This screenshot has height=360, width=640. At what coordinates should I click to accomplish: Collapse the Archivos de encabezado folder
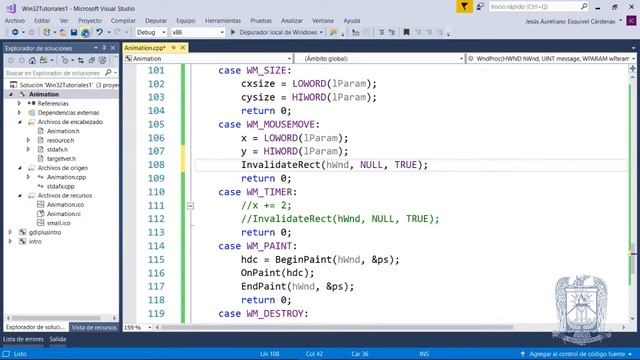[x=20, y=122]
